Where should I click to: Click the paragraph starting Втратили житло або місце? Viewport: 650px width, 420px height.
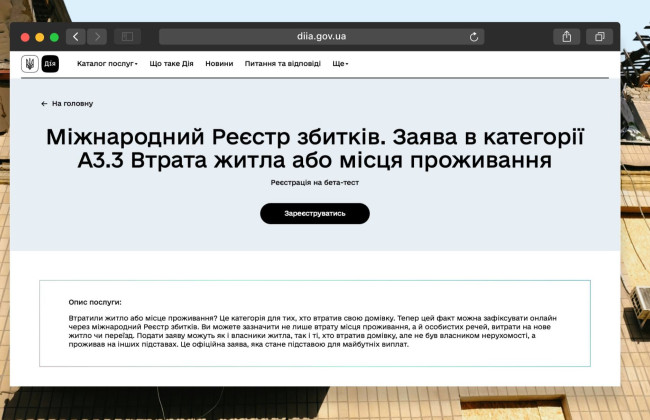click(x=313, y=331)
